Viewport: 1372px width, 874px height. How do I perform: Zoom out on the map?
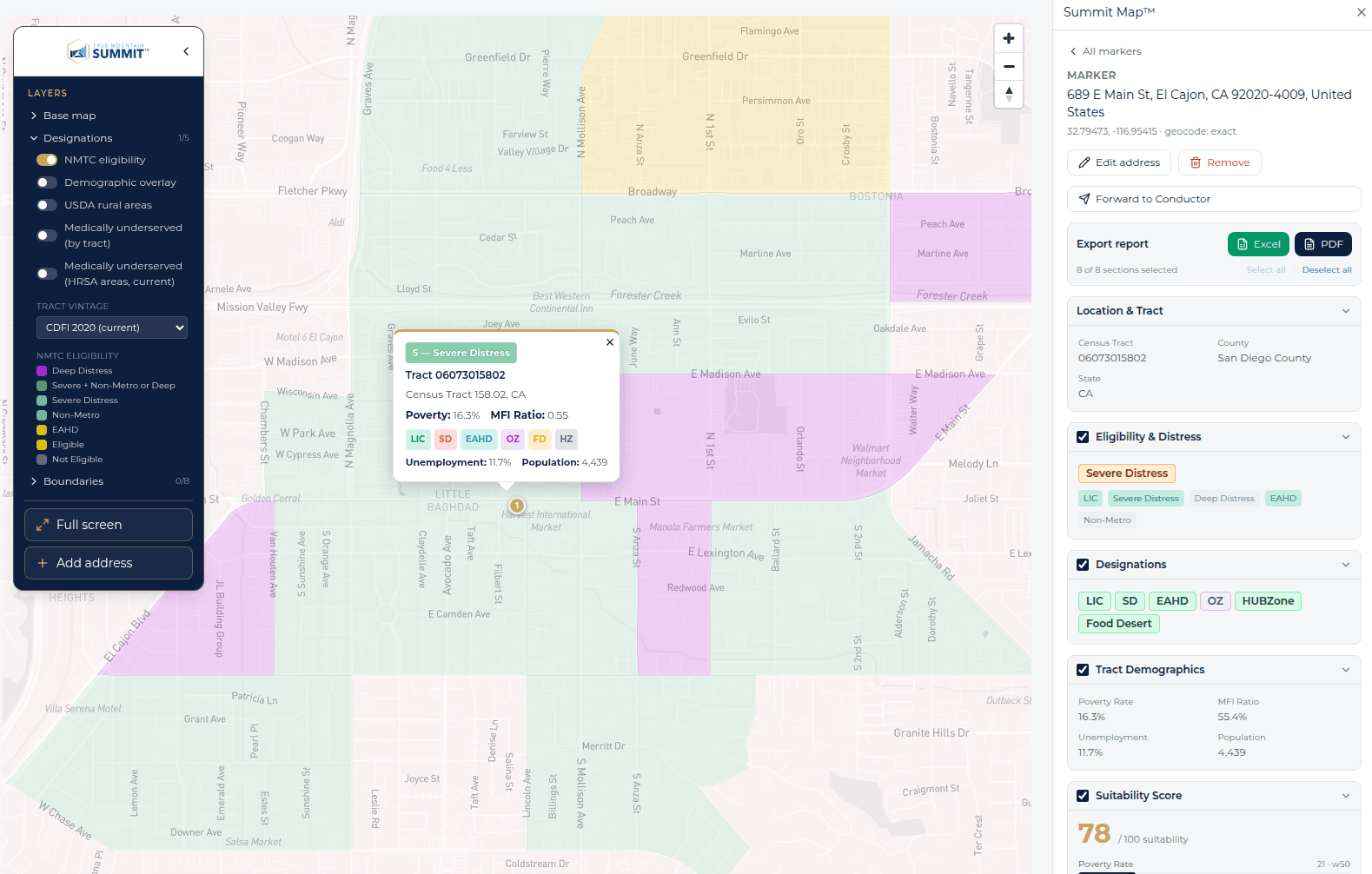coord(1008,66)
